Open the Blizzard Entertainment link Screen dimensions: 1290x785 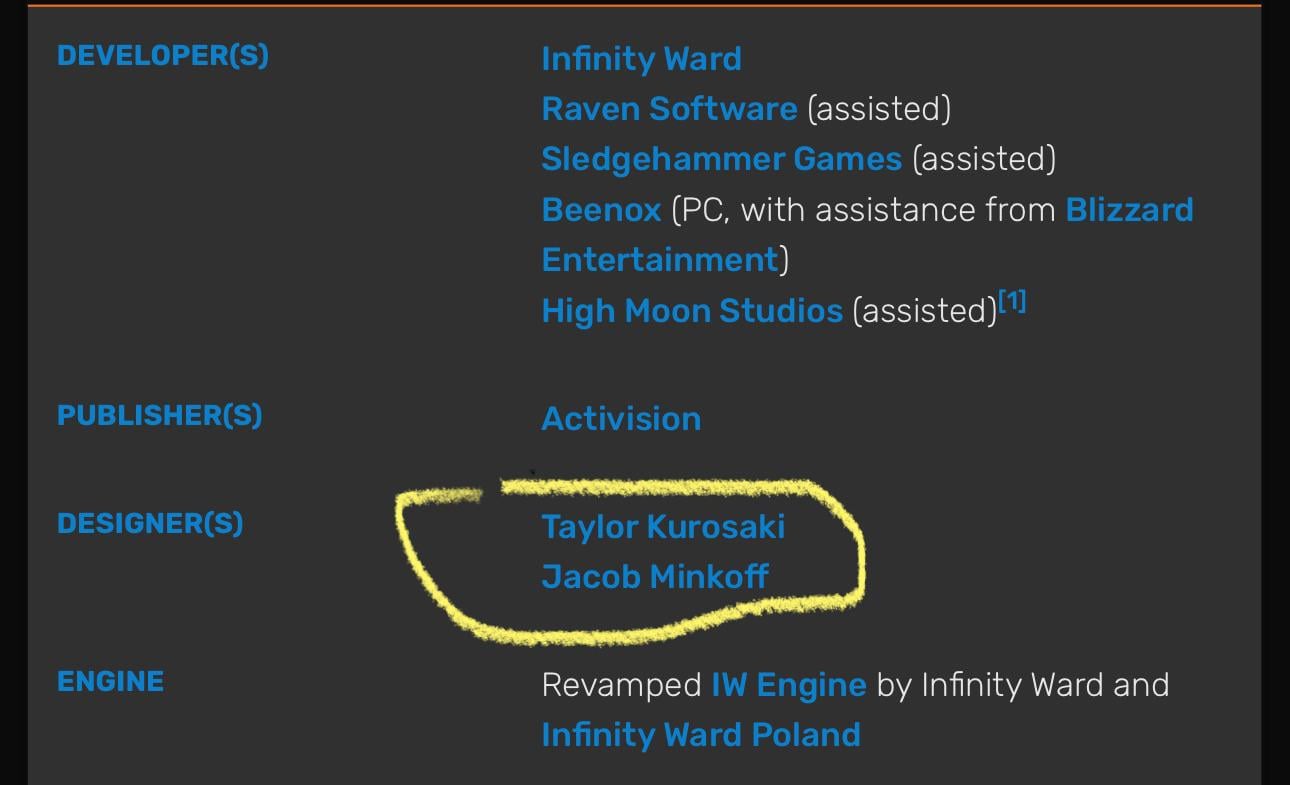(1129, 210)
